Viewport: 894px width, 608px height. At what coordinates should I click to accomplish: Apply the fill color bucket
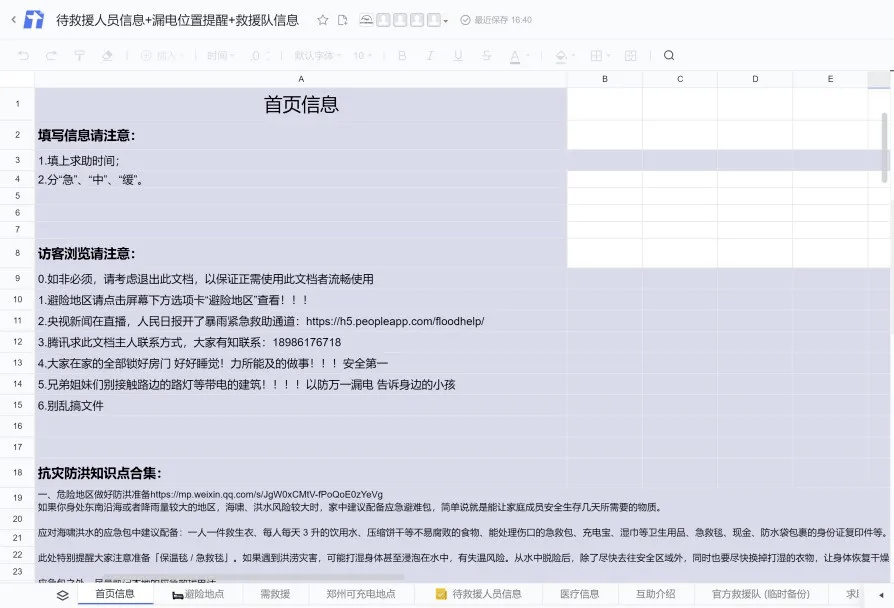[x=561, y=55]
